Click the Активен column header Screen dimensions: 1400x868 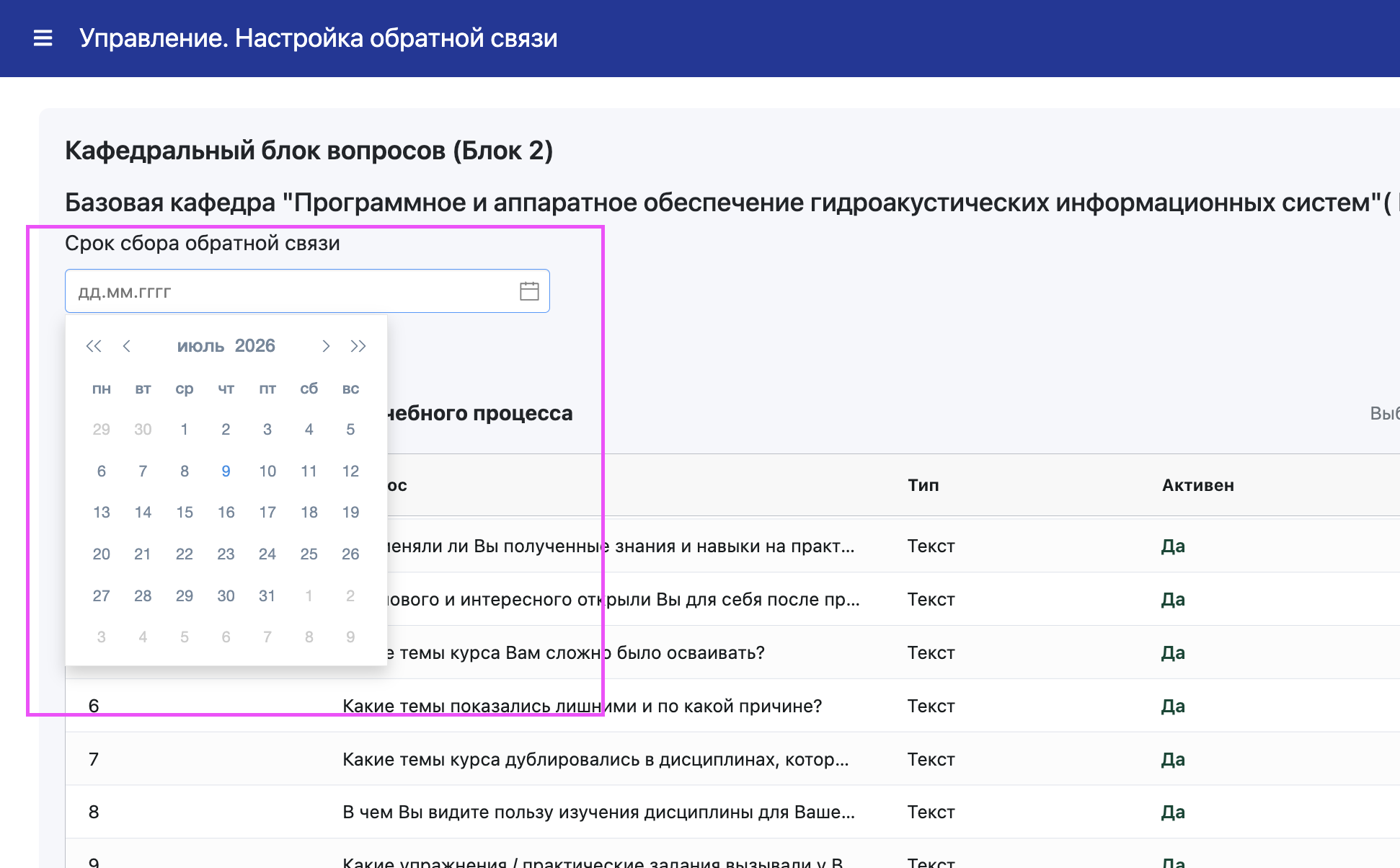1198,485
